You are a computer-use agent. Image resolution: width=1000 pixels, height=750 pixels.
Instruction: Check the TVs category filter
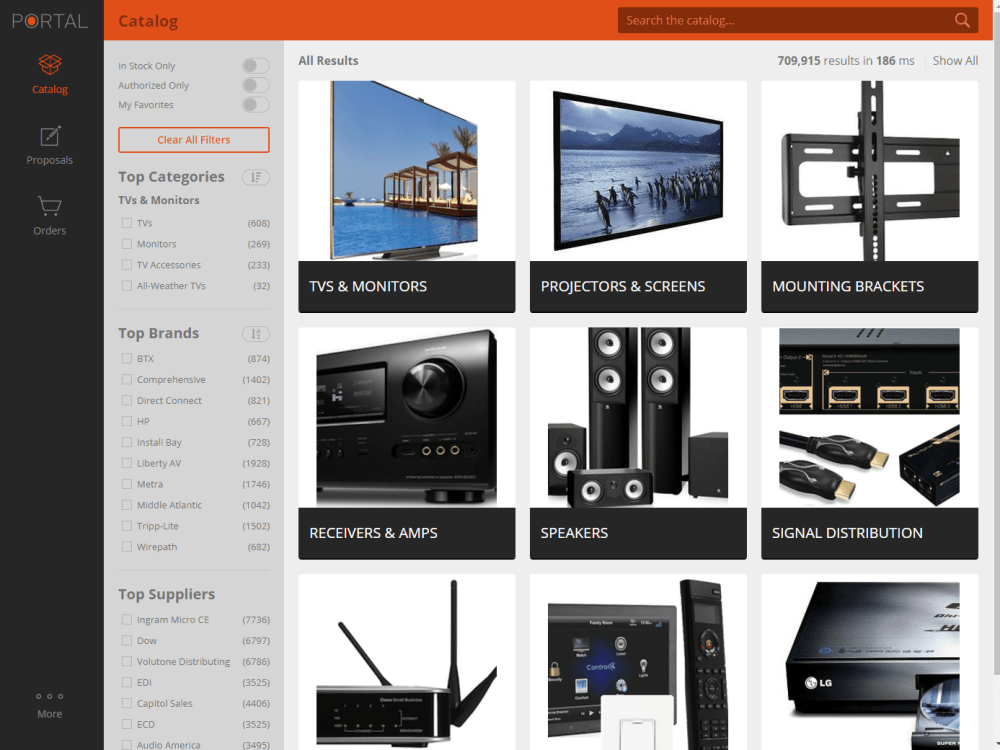(127, 223)
